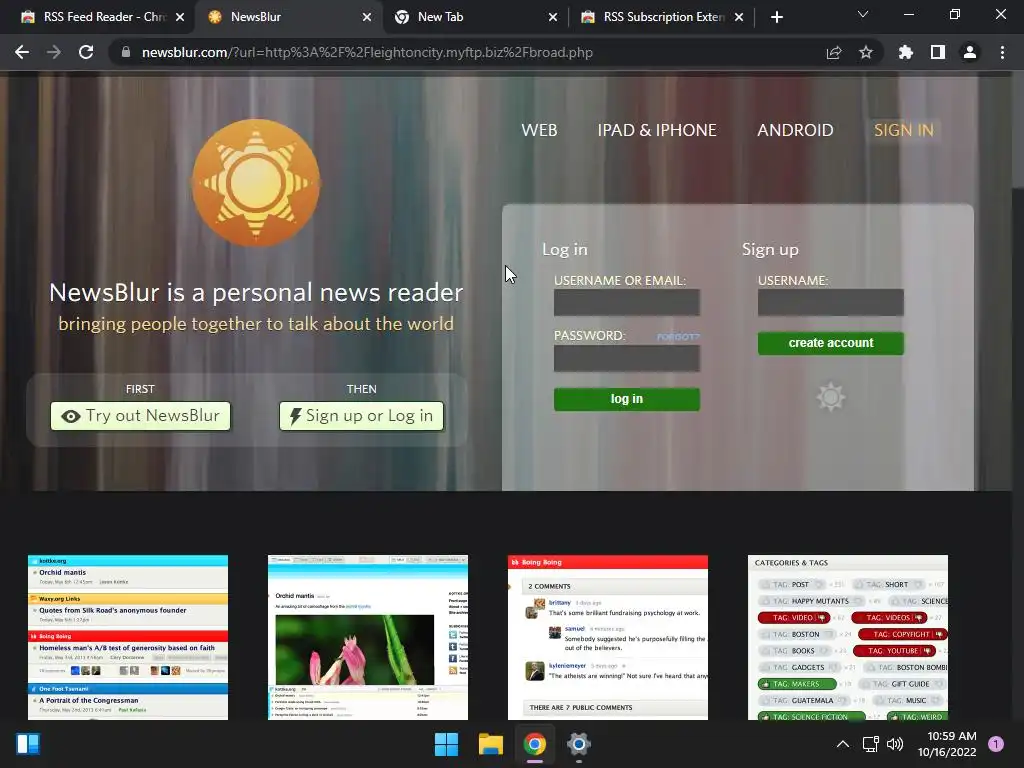Reload the NewsBlur page
1024x768 pixels.
coord(86,52)
